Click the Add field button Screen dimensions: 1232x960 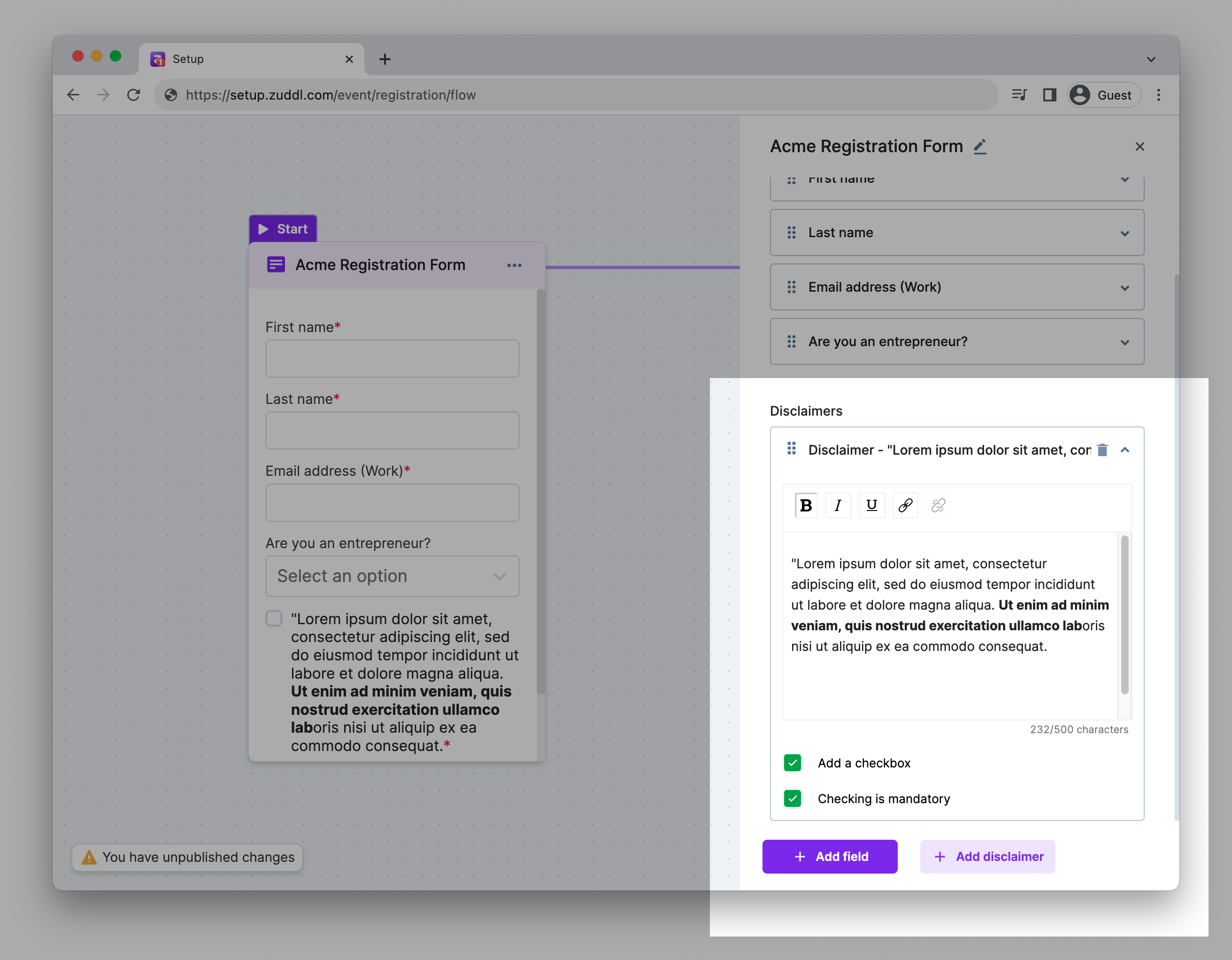point(830,857)
